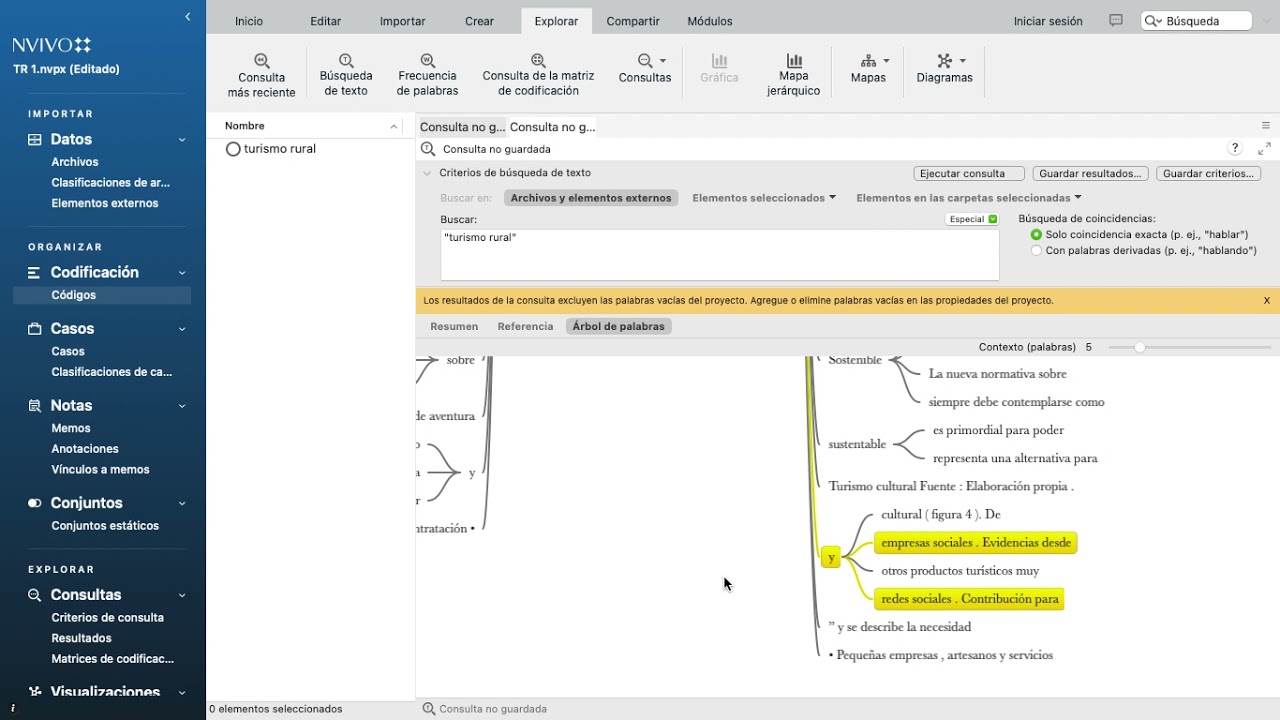Click the NVivo logo
This screenshot has width=1280, height=720.
point(52,45)
